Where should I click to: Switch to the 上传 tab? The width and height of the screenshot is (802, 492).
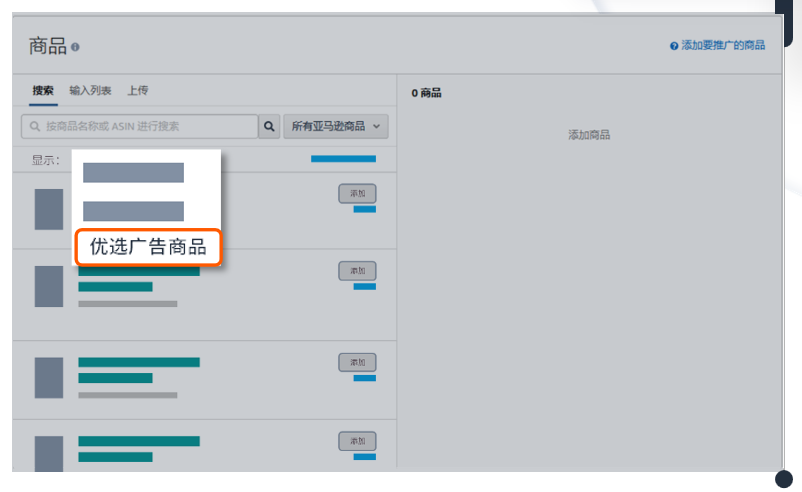(138, 91)
